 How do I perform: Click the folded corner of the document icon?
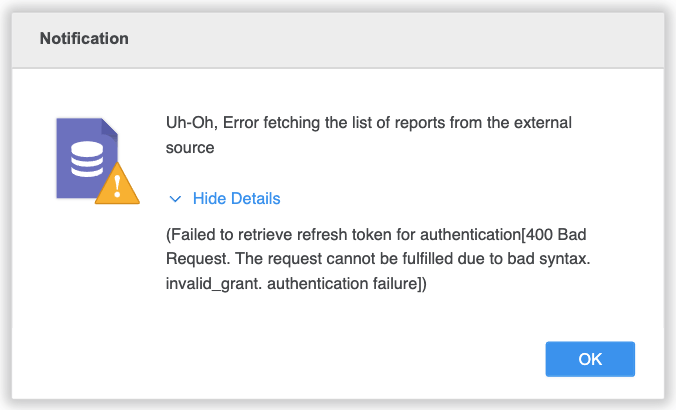point(110,128)
